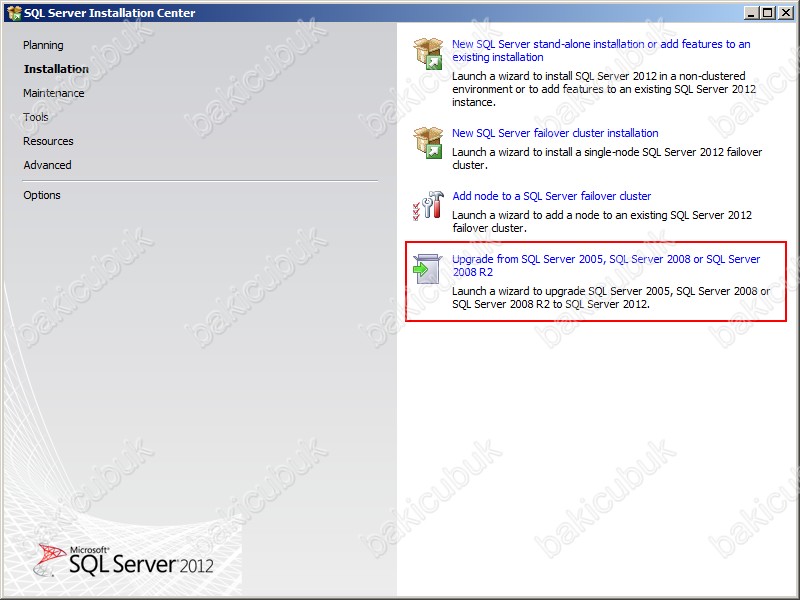This screenshot has height=600, width=800.
Task: Open the Options section
Action: coord(42,195)
